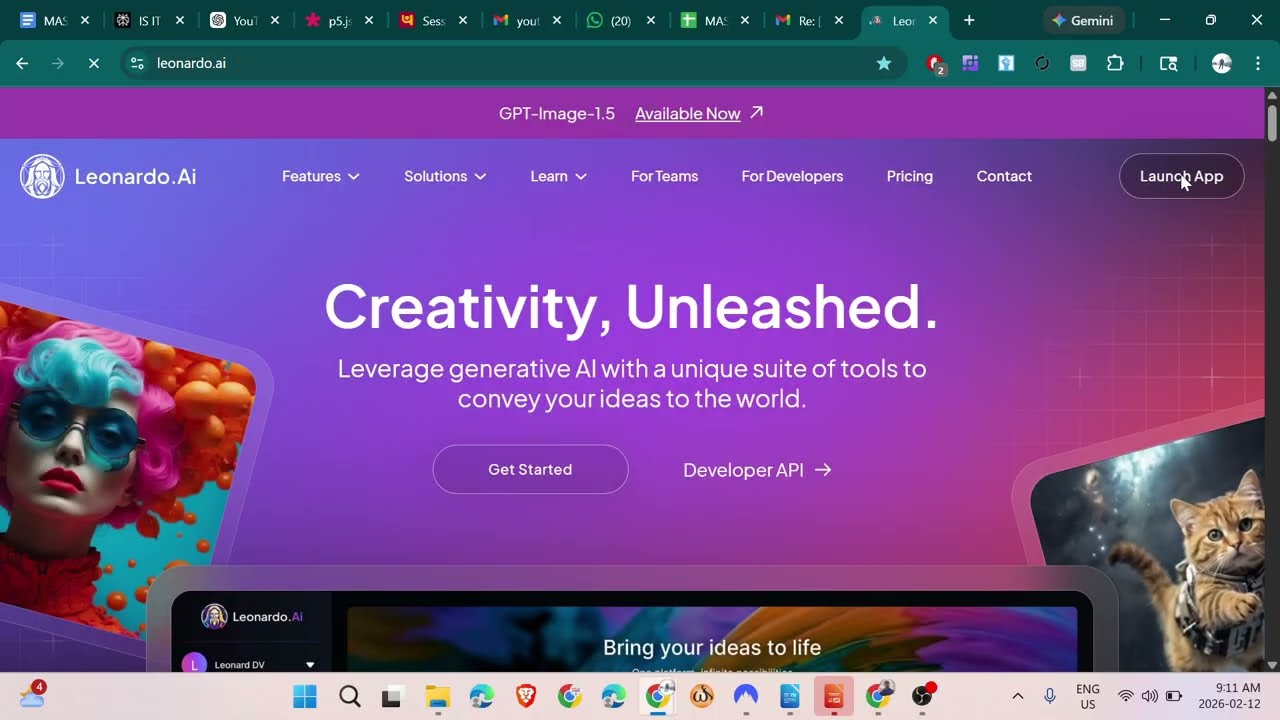Stop loading the page with the X icon
1280x720 pixels.
coord(93,63)
